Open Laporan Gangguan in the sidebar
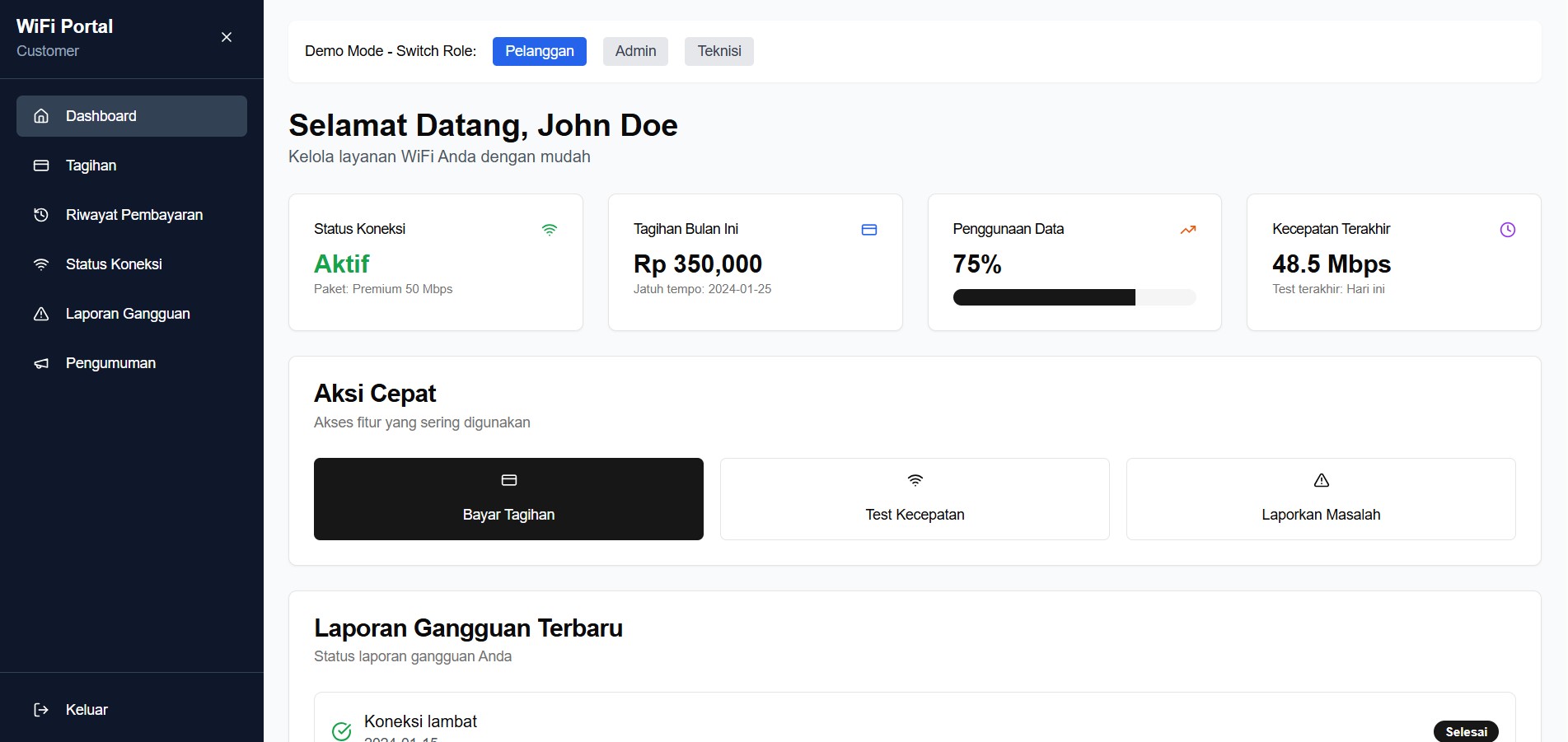The image size is (1568, 742). coord(132,314)
